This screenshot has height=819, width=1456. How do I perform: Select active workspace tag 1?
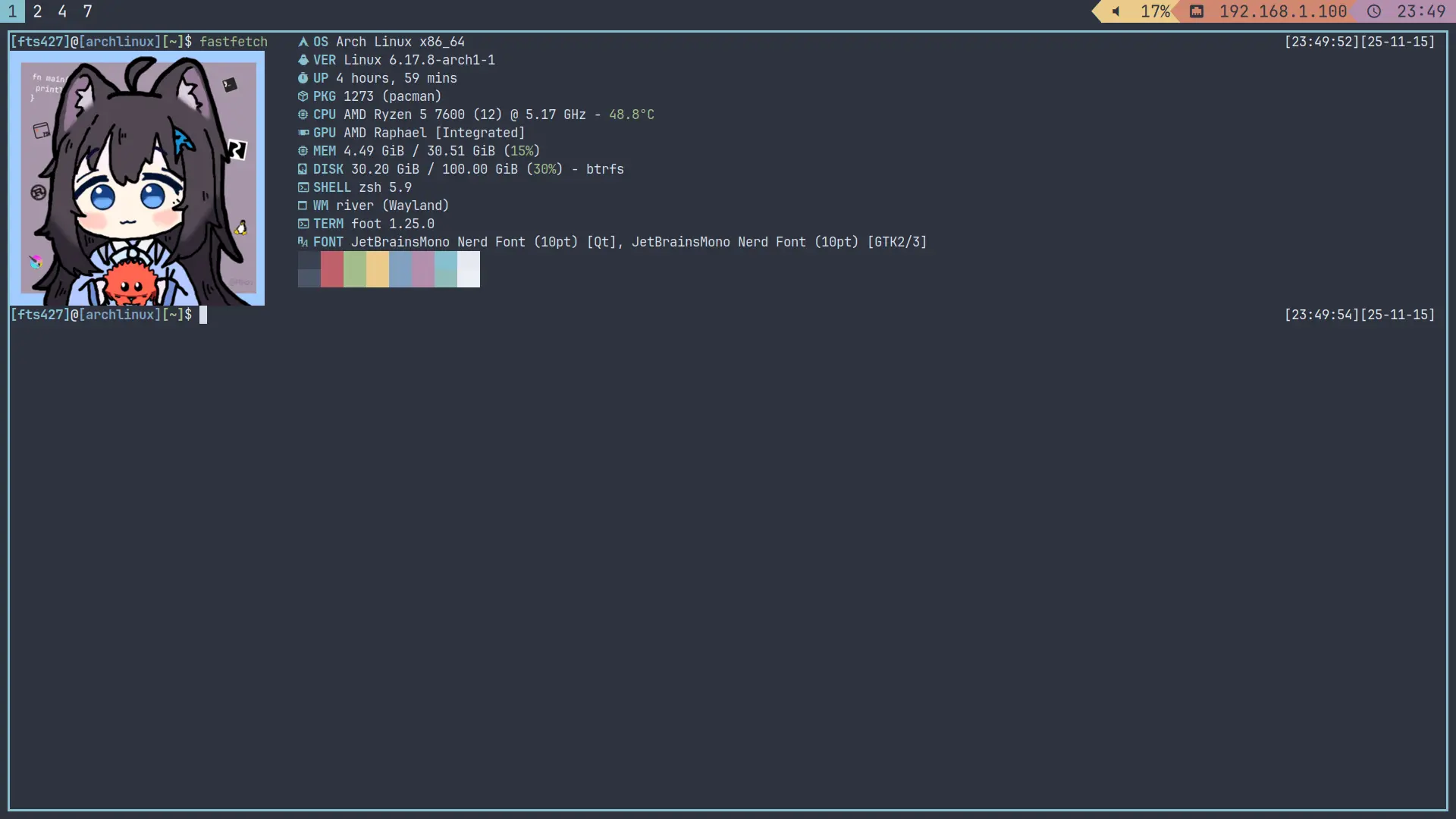[x=12, y=11]
